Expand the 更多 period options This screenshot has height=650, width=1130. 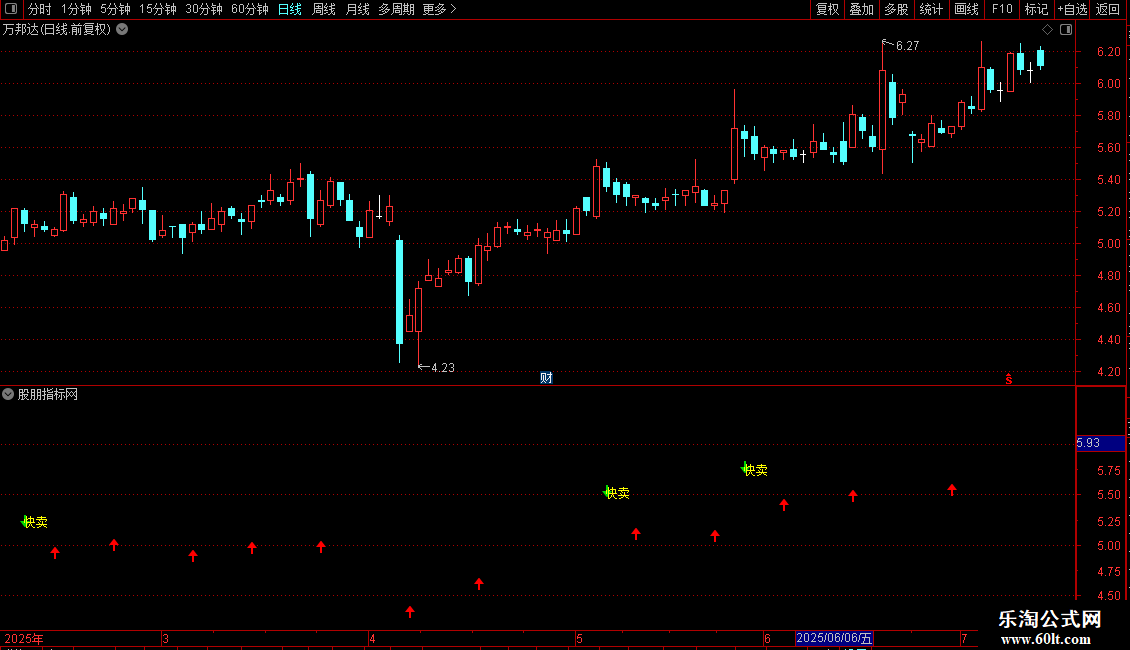[439, 9]
